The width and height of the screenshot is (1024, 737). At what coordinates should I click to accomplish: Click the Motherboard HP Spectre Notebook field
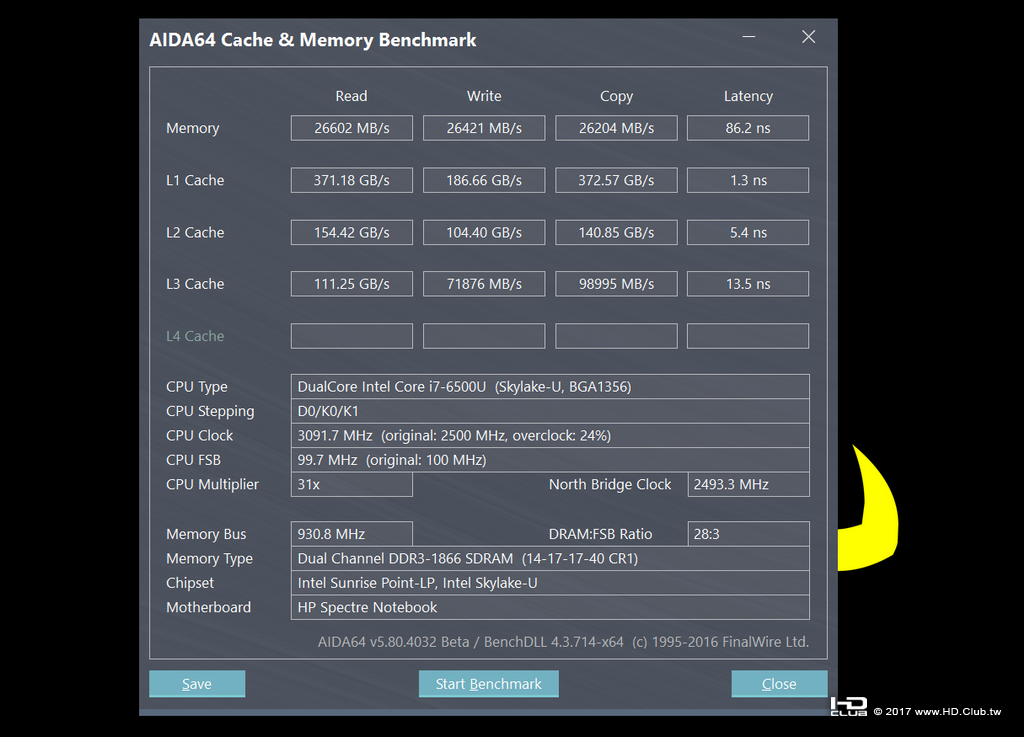click(x=550, y=607)
